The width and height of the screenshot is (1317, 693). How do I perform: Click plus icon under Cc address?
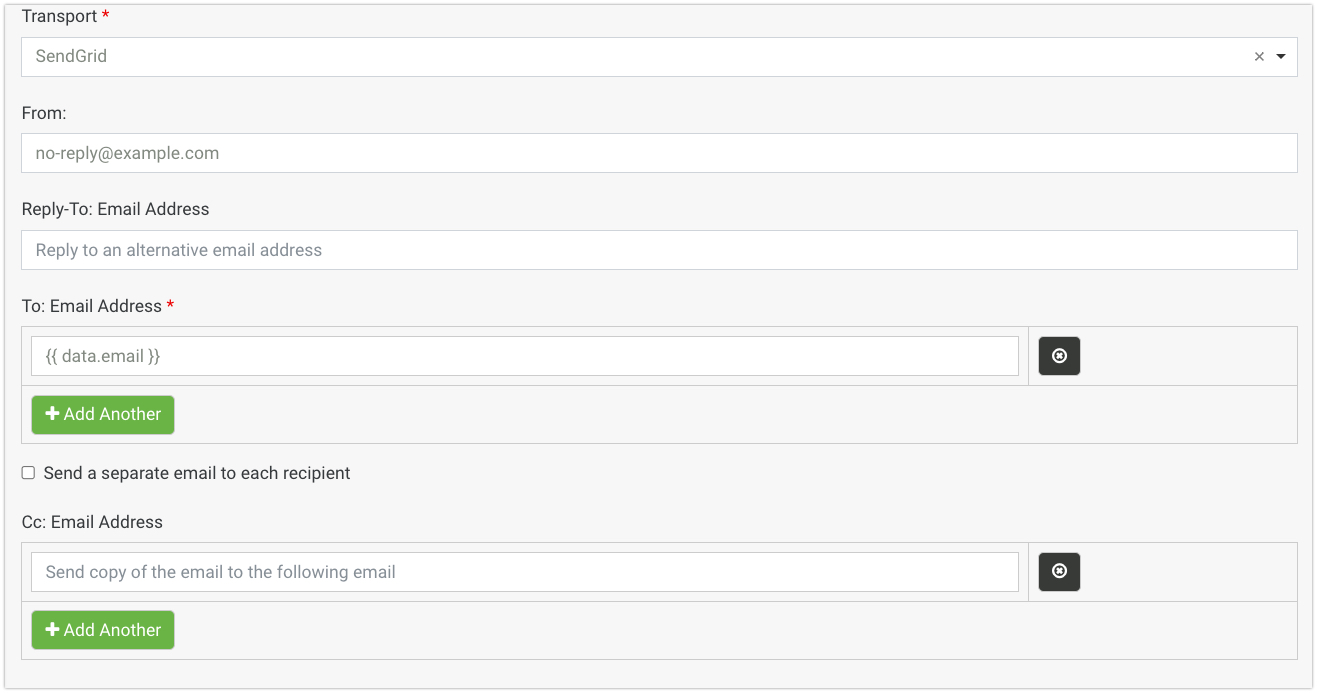[x=53, y=631]
